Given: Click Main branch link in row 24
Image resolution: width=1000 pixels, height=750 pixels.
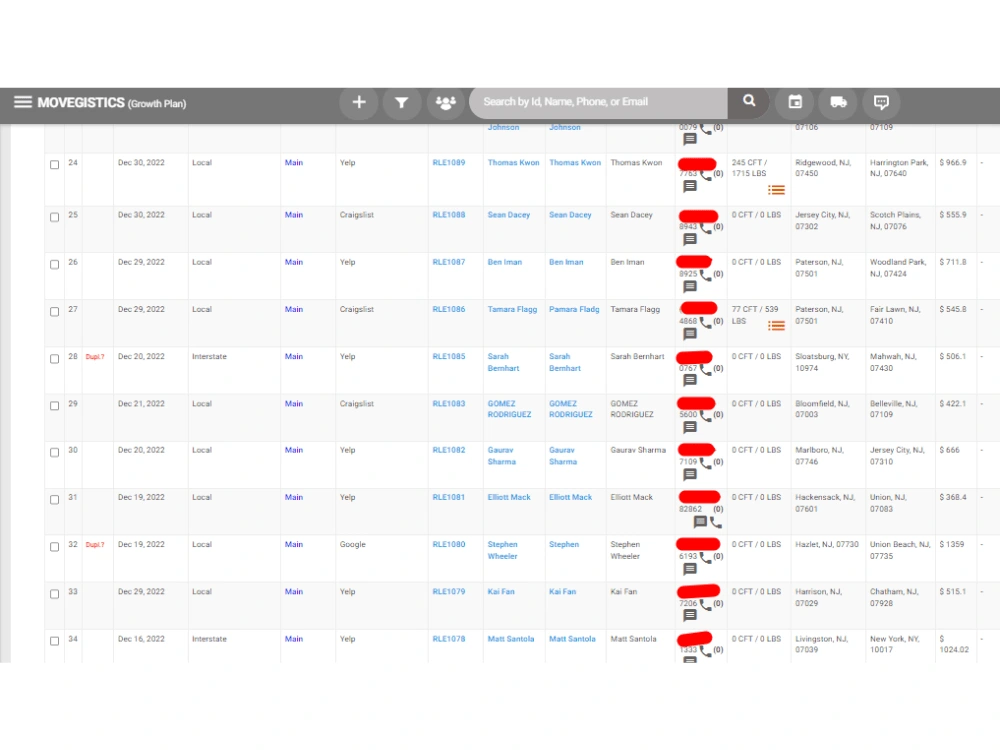Looking at the screenshot, I should point(294,163).
